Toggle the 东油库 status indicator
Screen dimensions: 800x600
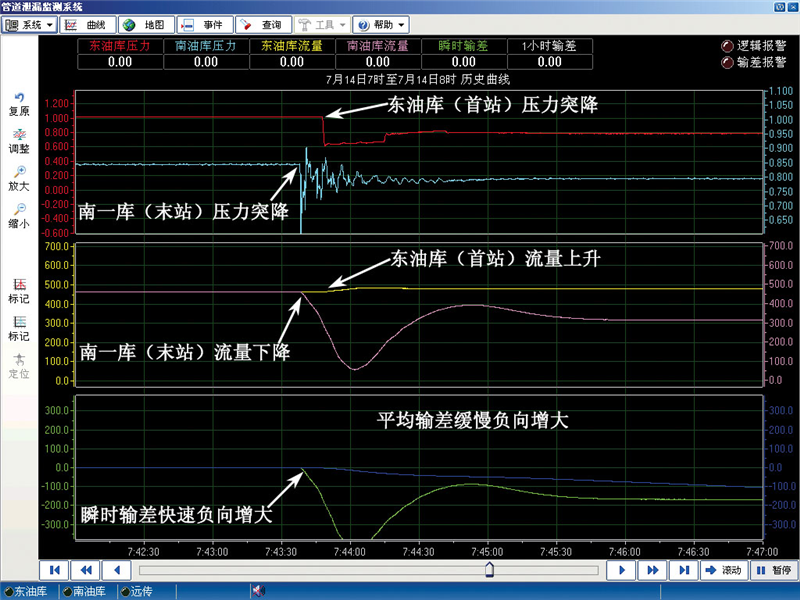pos(9,591)
